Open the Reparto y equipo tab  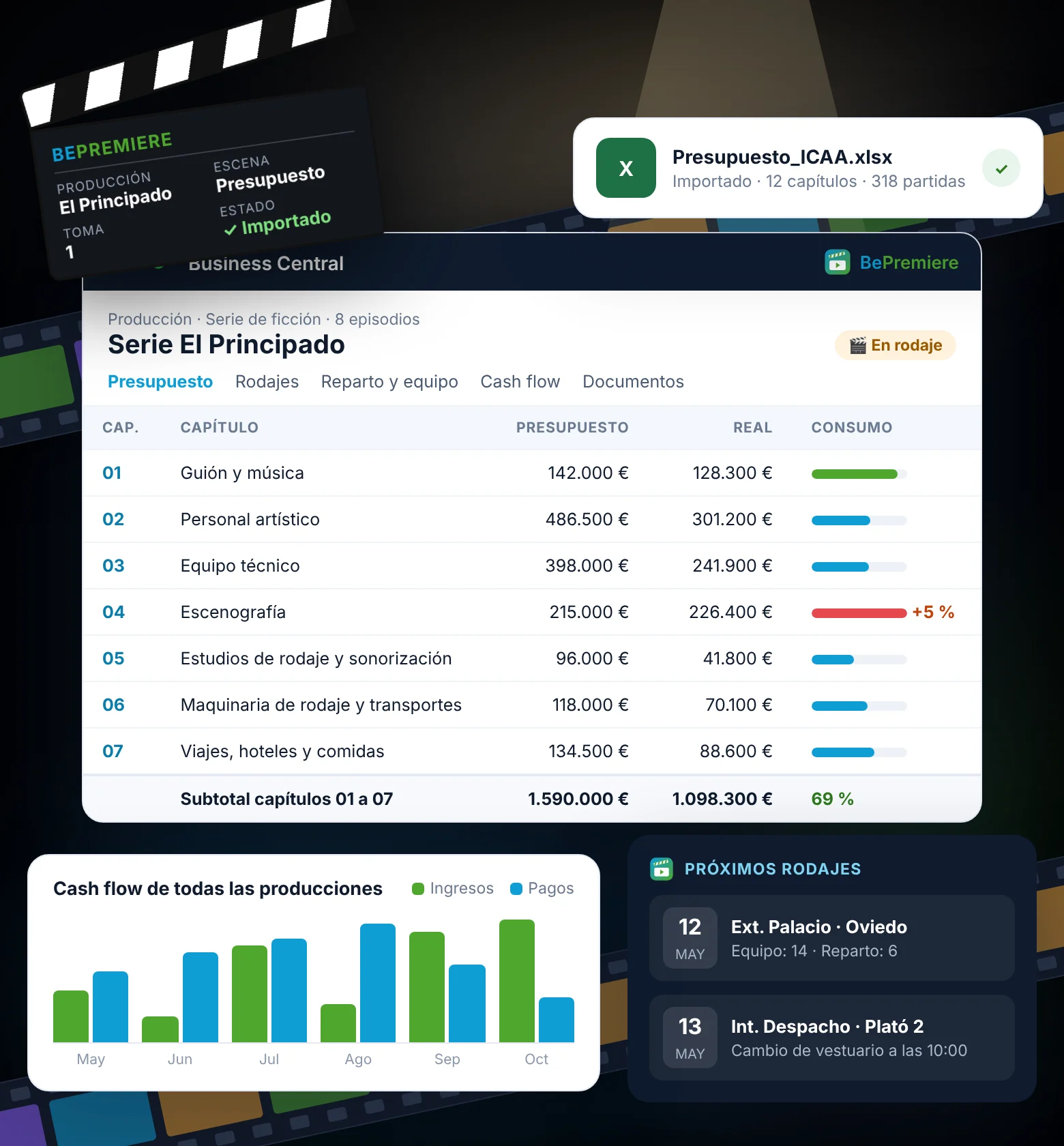[x=389, y=381]
